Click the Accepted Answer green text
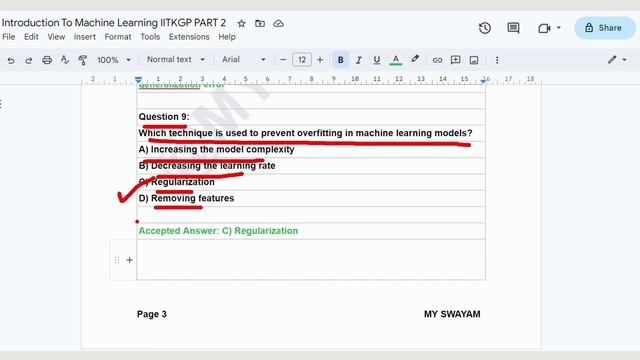 click(218, 231)
